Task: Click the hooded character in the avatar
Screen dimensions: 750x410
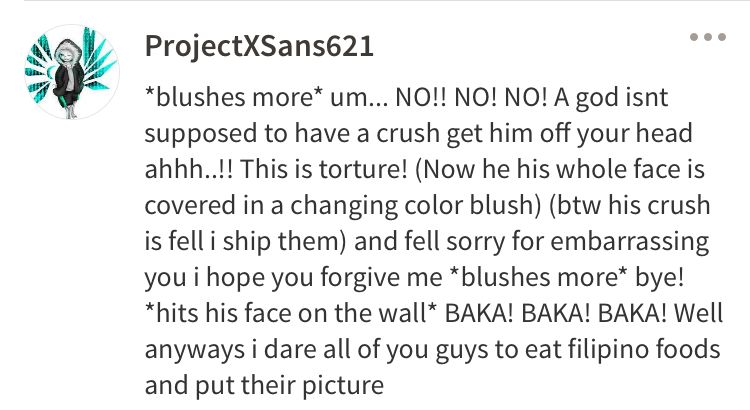Action: click(68, 78)
